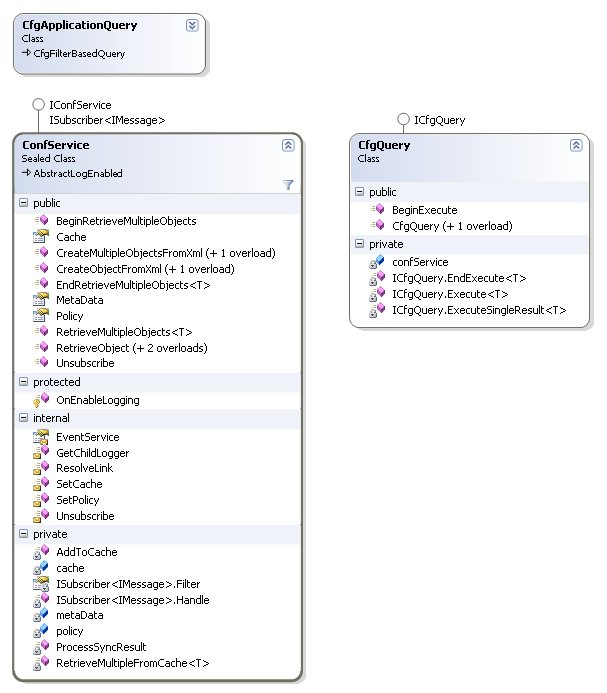The width and height of the screenshot is (607, 693).
Task: Click the EventService property icon
Action: (41, 437)
